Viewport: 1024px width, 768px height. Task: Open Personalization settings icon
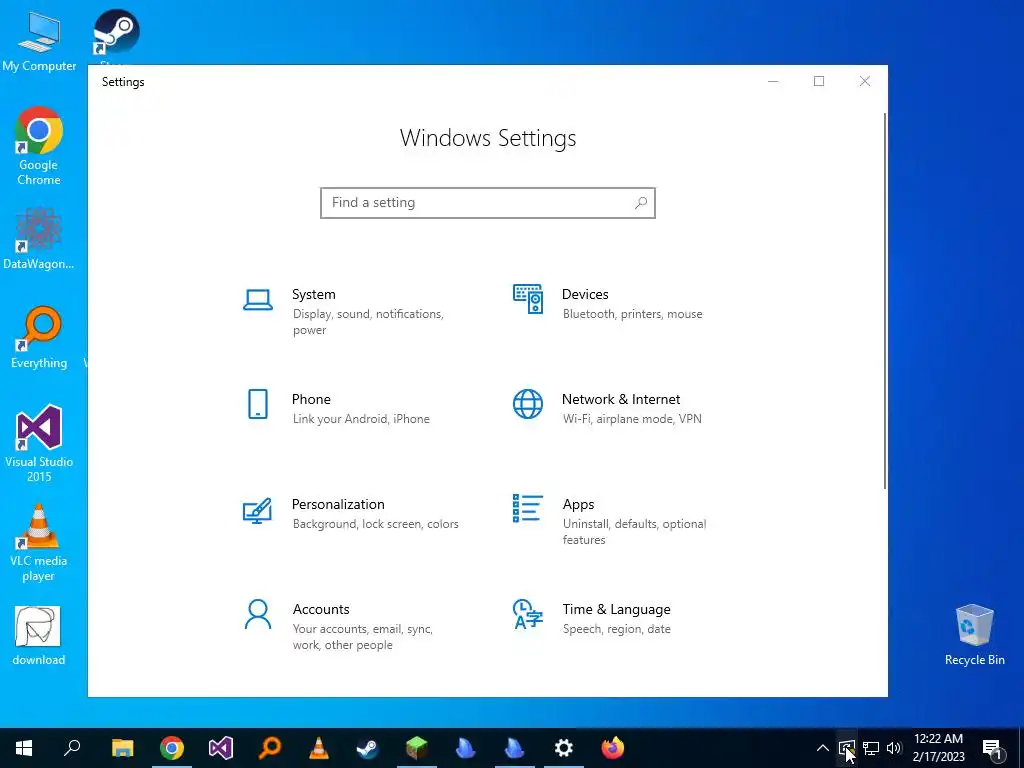click(257, 511)
